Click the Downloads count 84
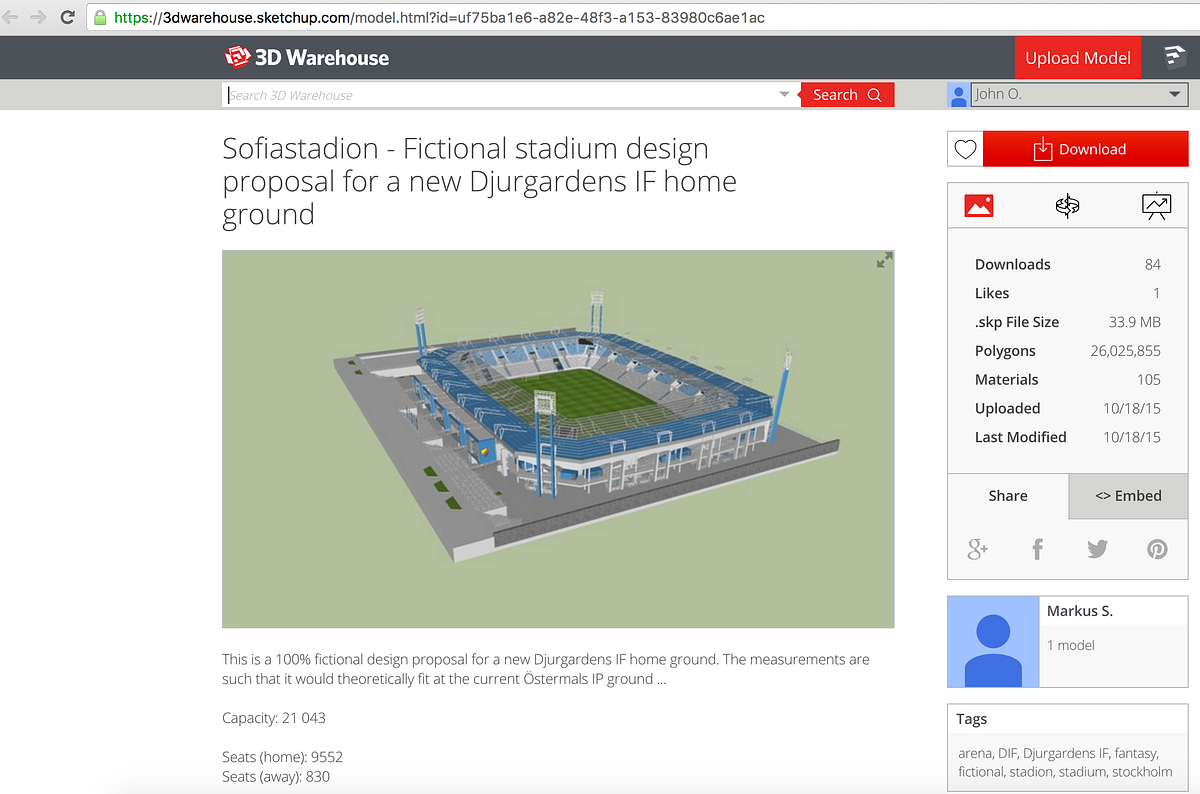 pos(1153,264)
